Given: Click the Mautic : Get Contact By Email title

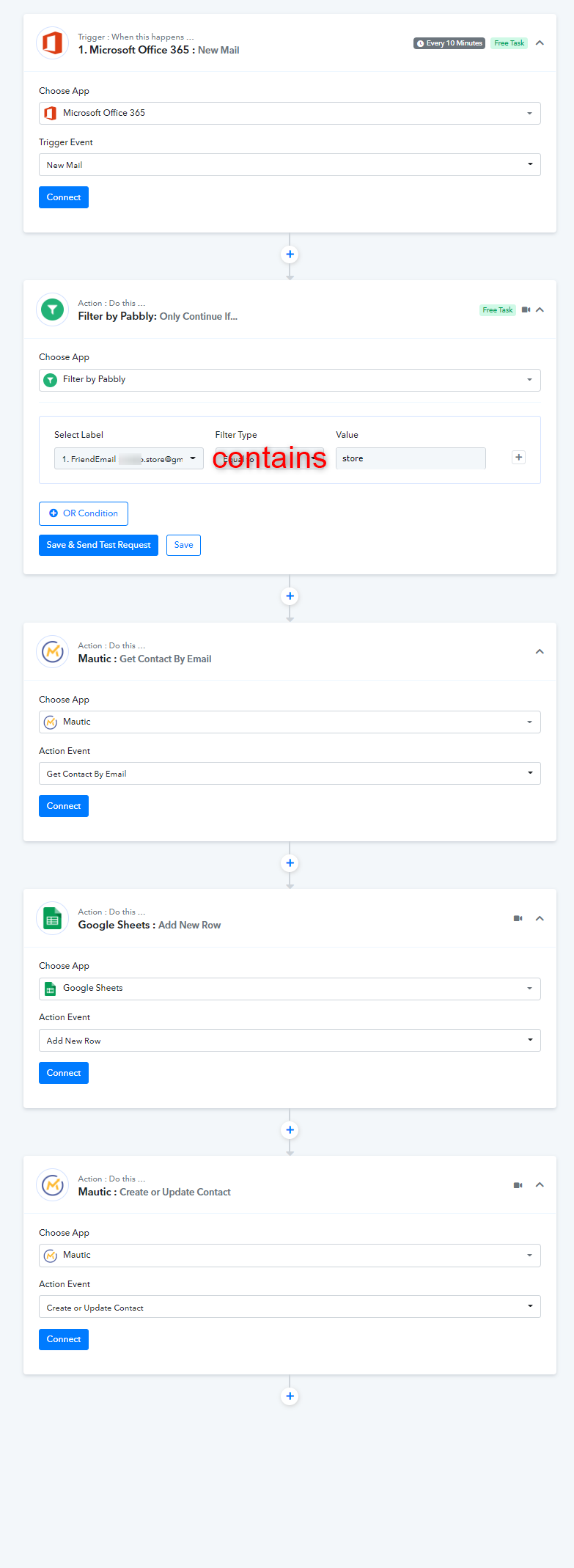Looking at the screenshot, I should pyautogui.click(x=144, y=659).
